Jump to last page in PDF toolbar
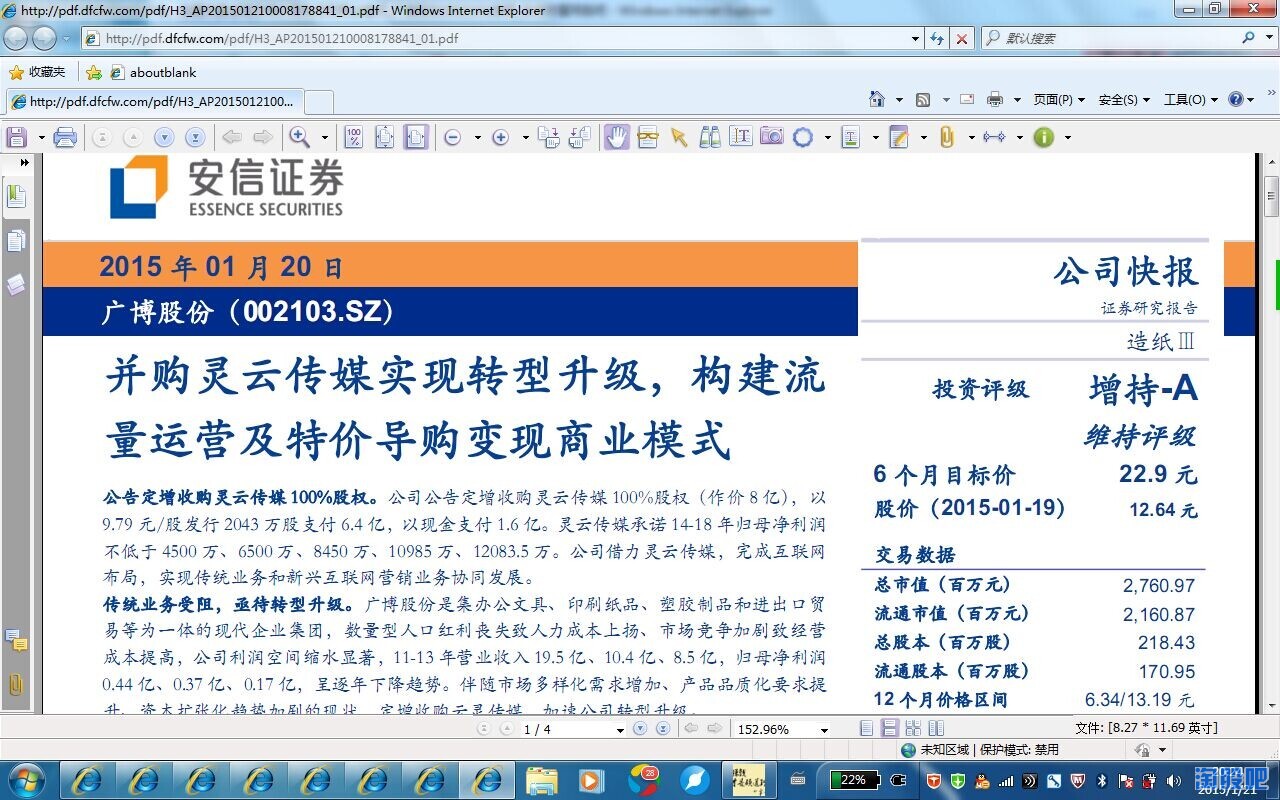Image resolution: width=1280 pixels, height=800 pixels. coord(196,137)
